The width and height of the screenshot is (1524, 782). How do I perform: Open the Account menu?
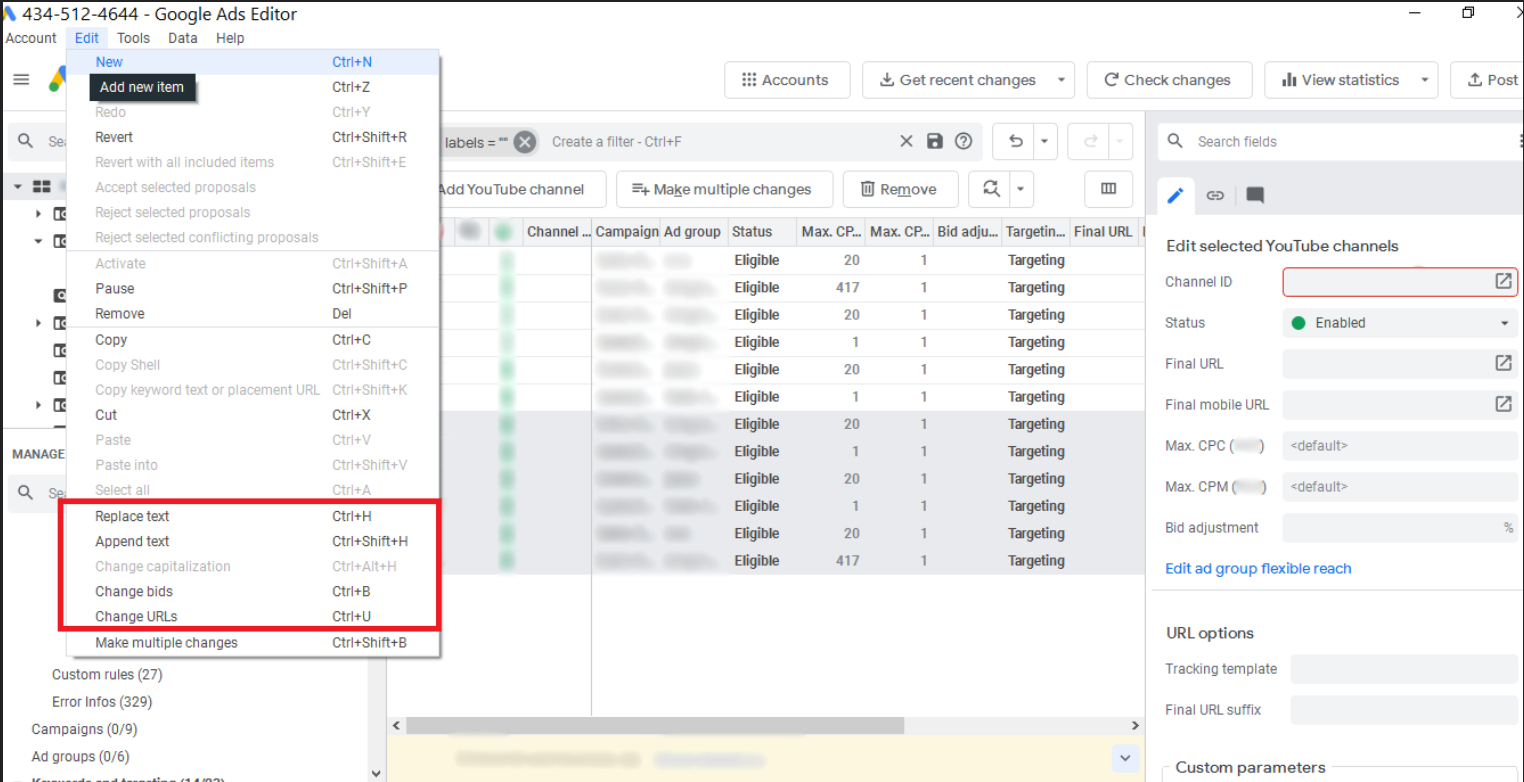pyautogui.click(x=31, y=38)
